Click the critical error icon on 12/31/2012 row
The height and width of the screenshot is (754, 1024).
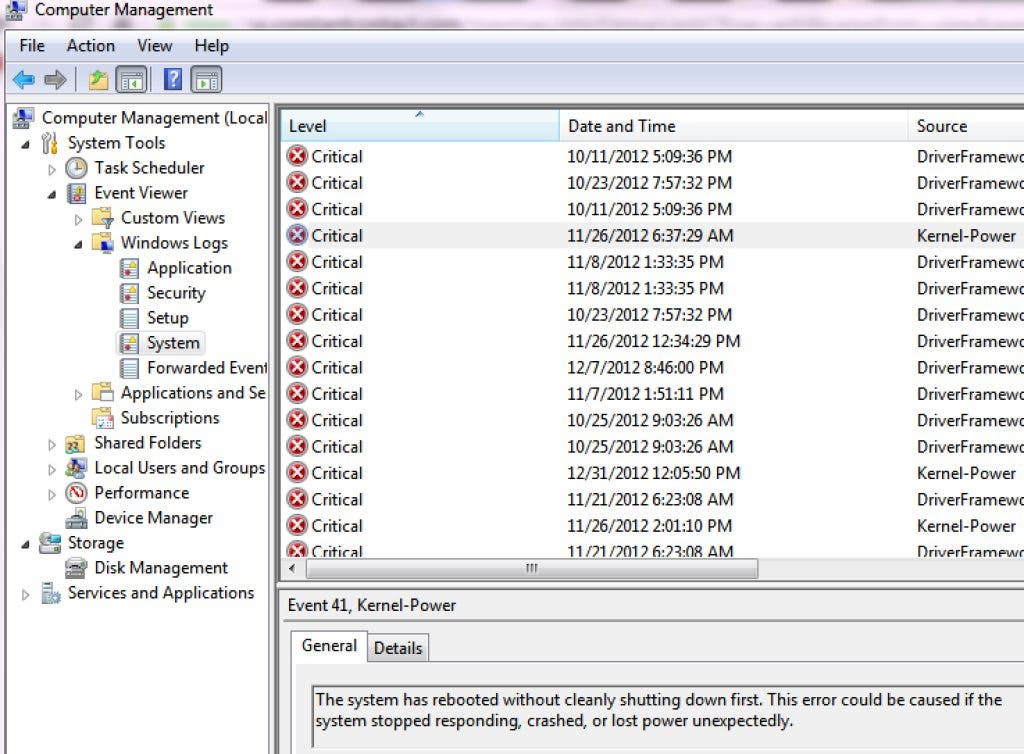pyautogui.click(x=297, y=472)
